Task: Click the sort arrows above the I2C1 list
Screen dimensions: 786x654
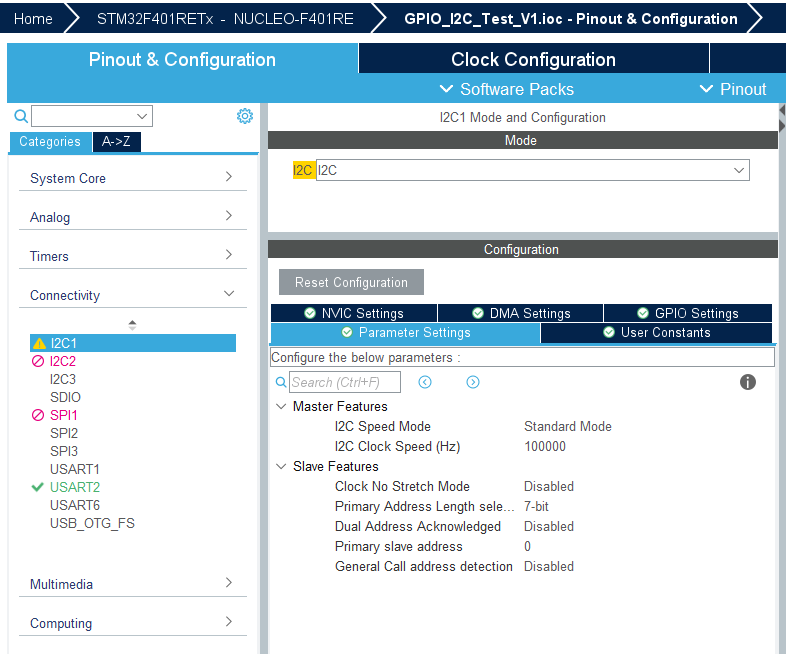Action: point(132,325)
